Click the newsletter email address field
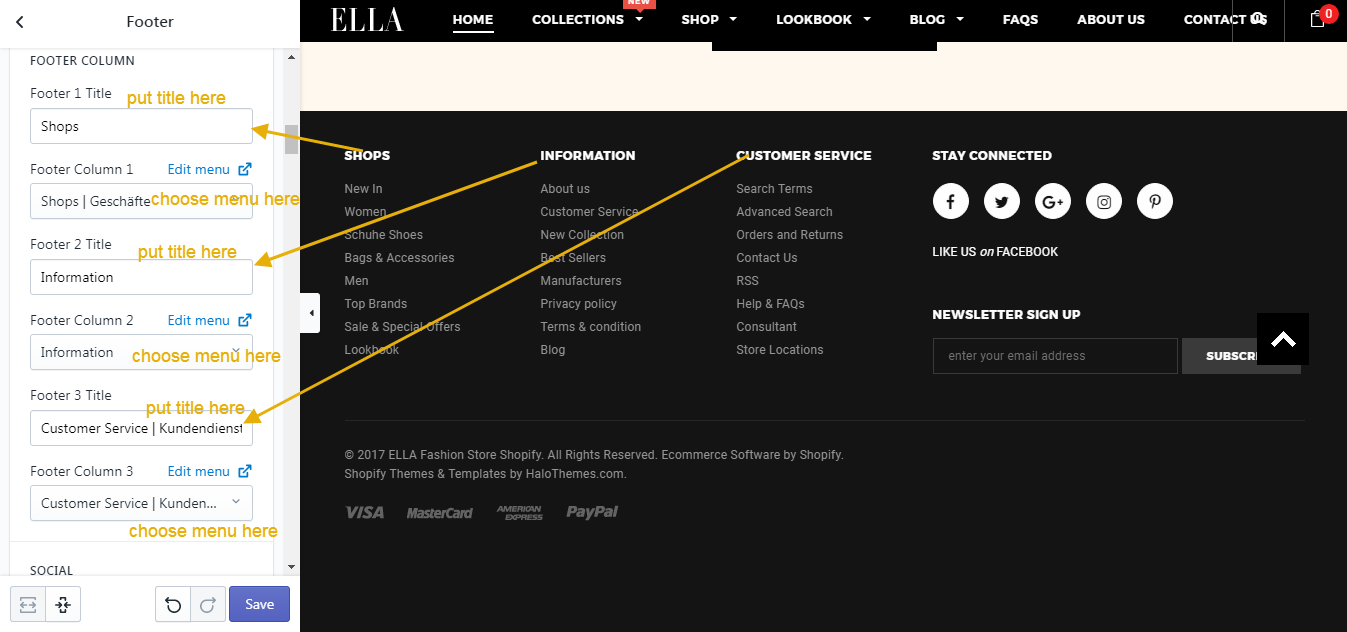 1055,356
